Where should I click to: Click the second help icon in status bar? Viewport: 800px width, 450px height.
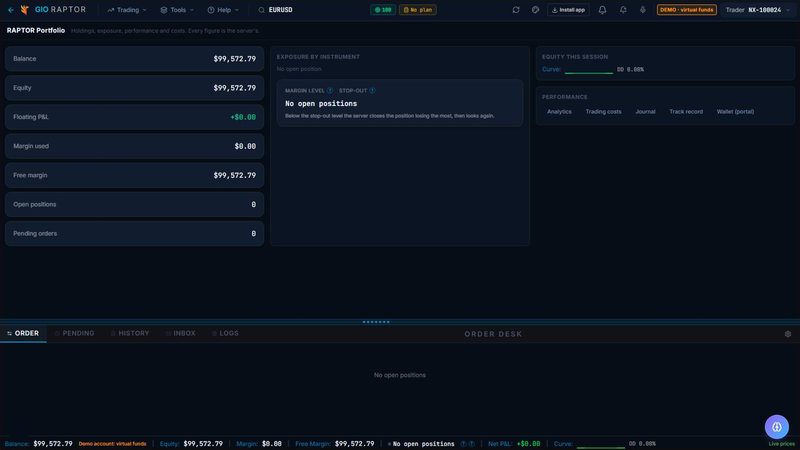click(x=472, y=444)
